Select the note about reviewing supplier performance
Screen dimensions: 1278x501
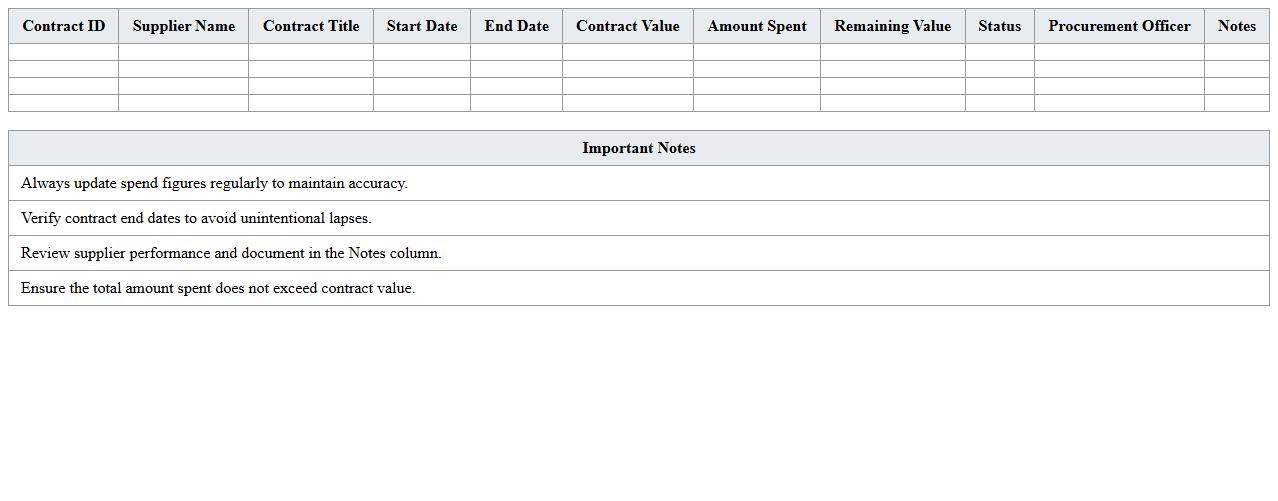pyautogui.click(x=231, y=253)
